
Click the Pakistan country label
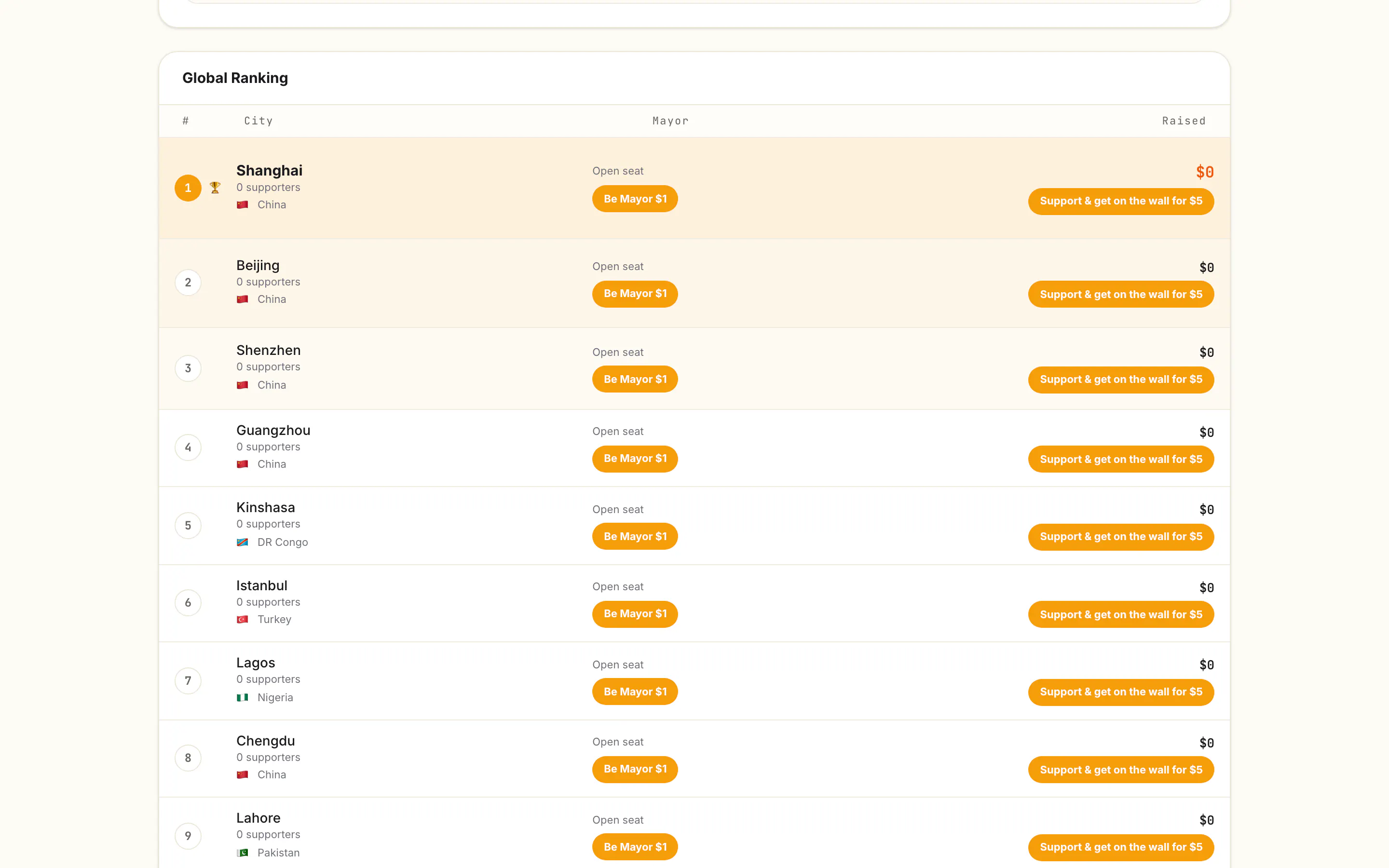pyautogui.click(x=278, y=853)
